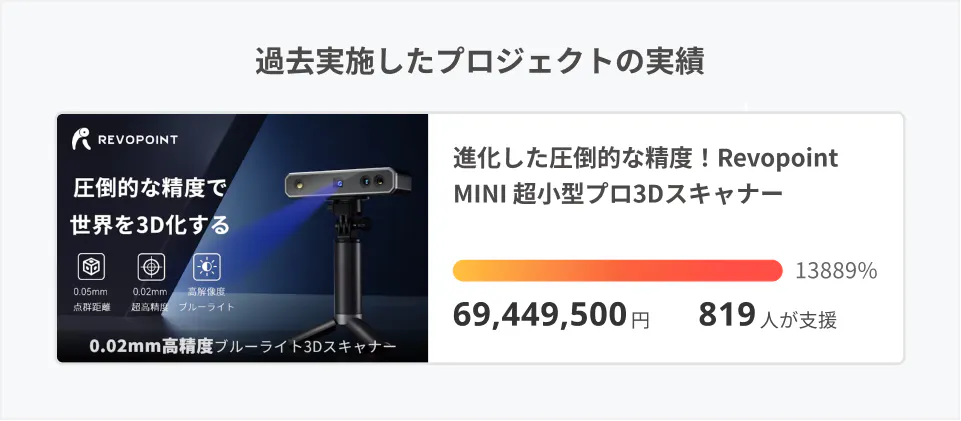Click the orange-red funding progress bar
961x421 pixels.
[x=617, y=271]
